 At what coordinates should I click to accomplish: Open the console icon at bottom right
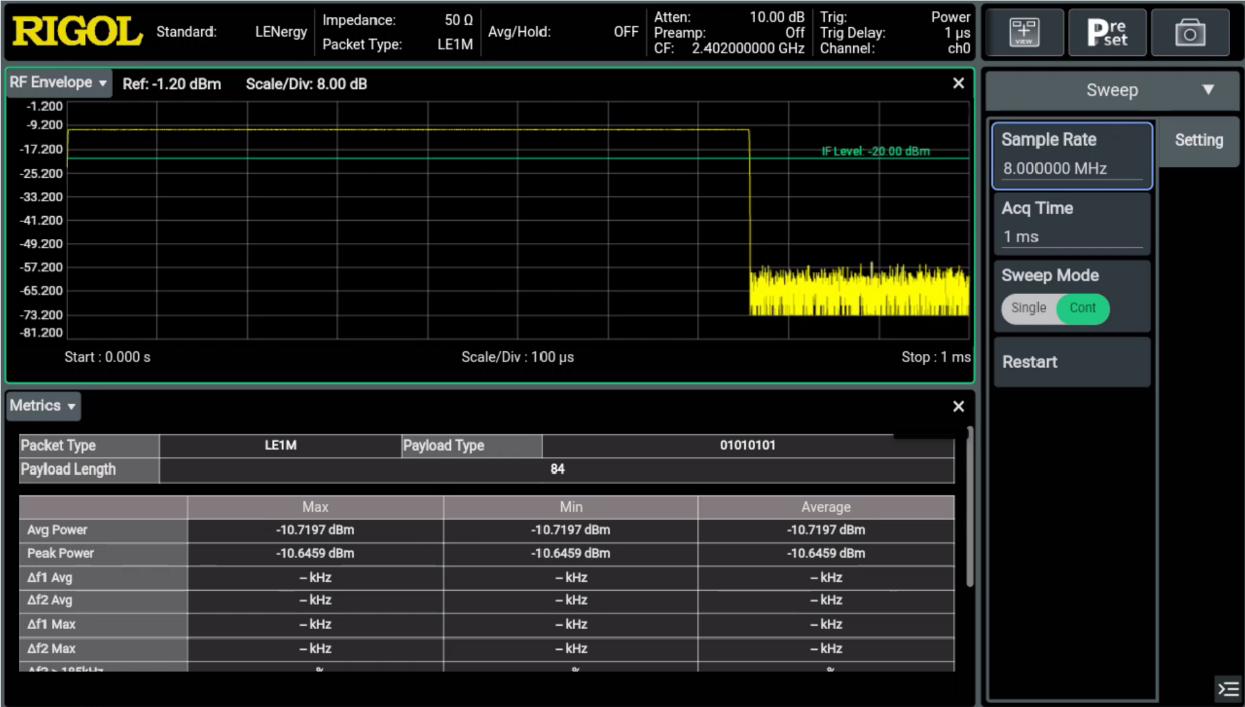tap(1228, 689)
